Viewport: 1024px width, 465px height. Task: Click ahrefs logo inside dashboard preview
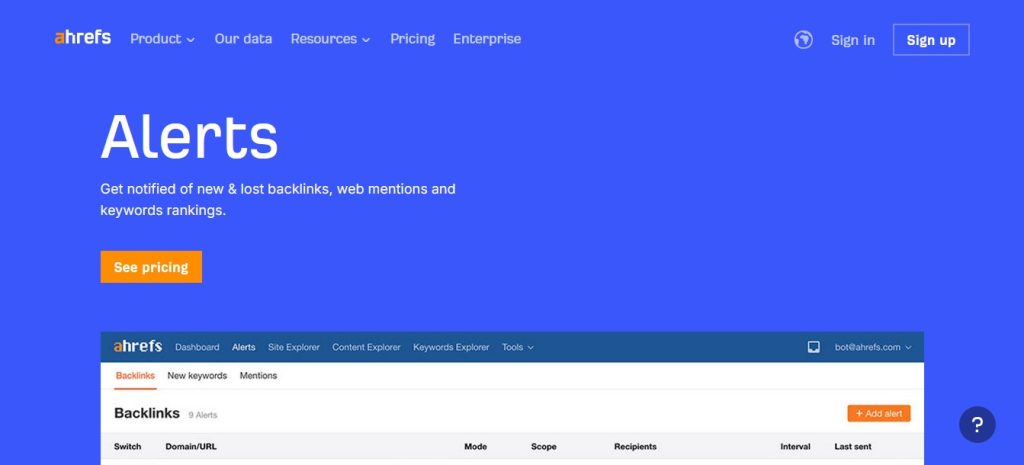pyautogui.click(x=138, y=346)
